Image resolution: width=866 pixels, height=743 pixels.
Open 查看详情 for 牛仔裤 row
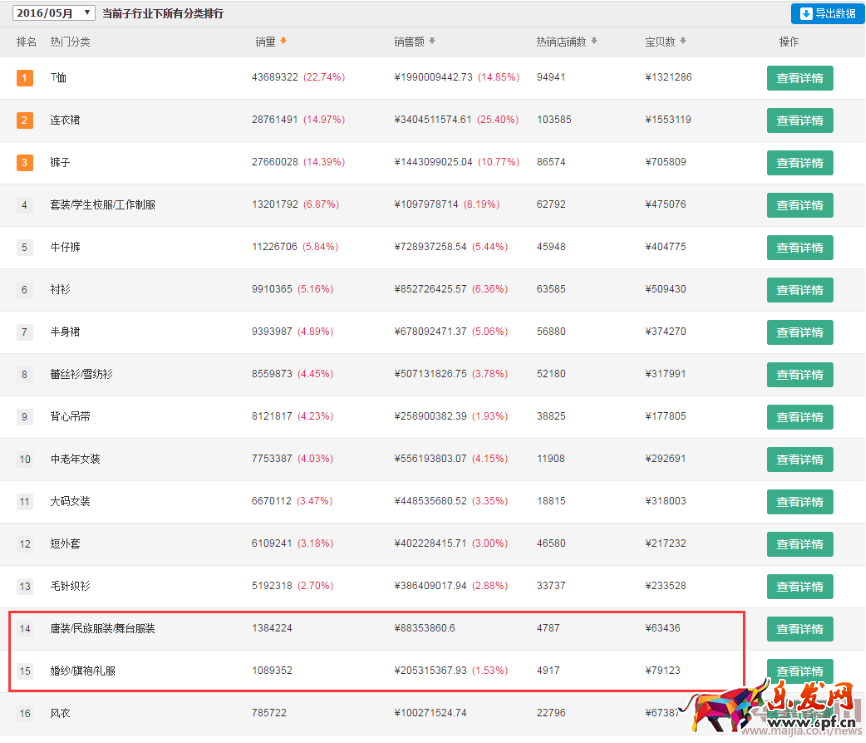click(x=799, y=247)
